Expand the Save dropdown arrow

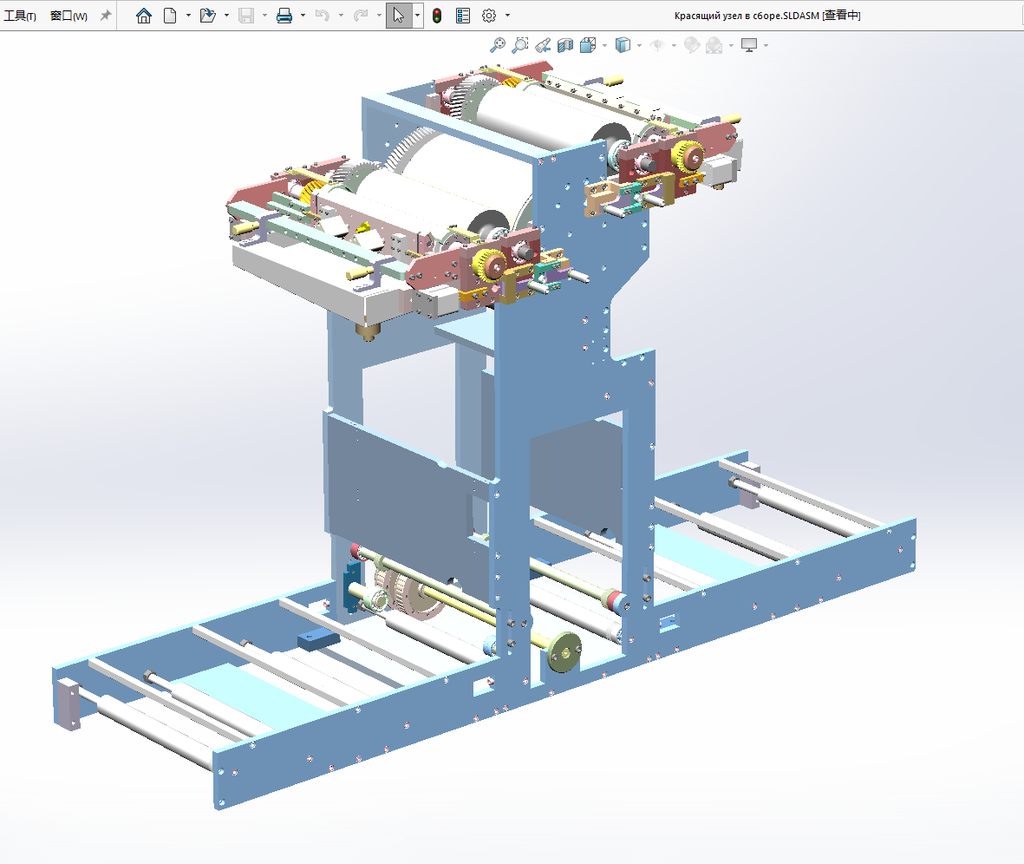pyautogui.click(x=264, y=15)
